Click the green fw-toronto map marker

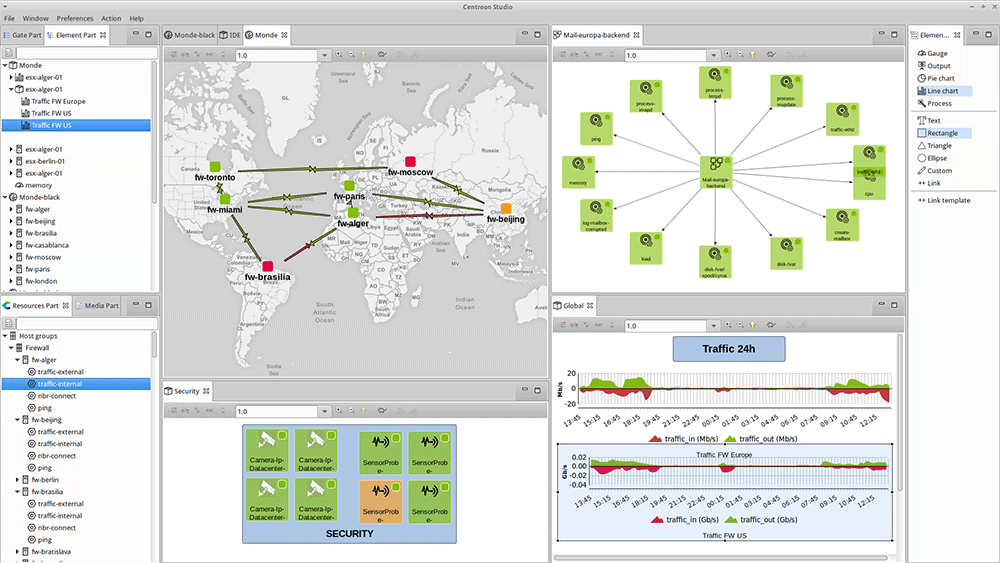tap(215, 166)
